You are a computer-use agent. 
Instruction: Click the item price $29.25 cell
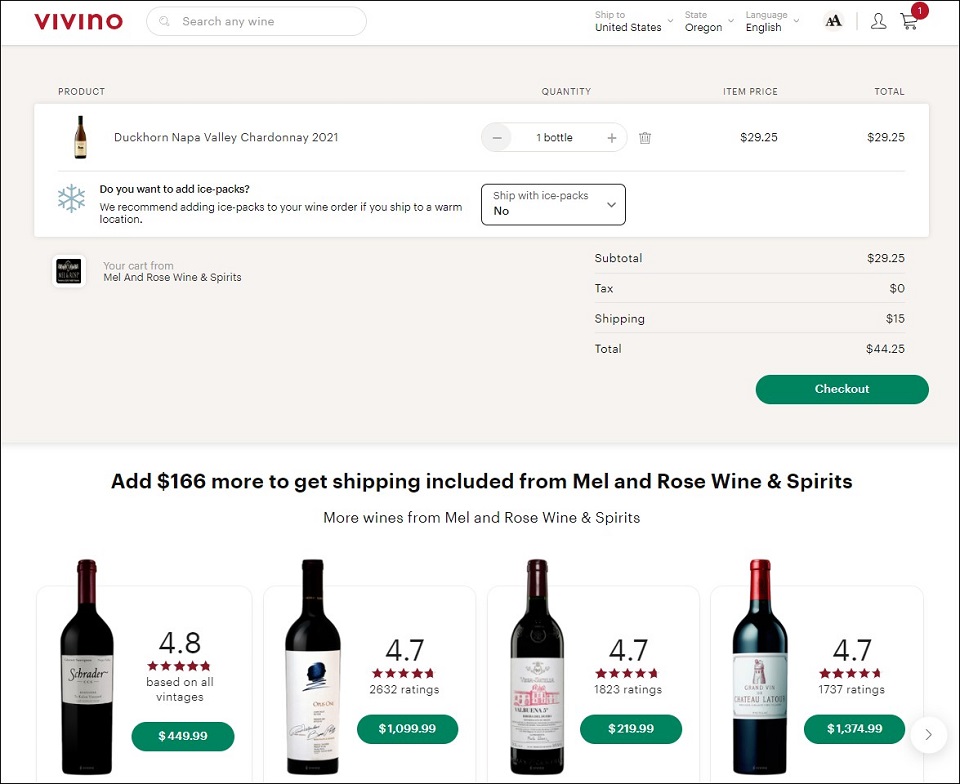759,138
